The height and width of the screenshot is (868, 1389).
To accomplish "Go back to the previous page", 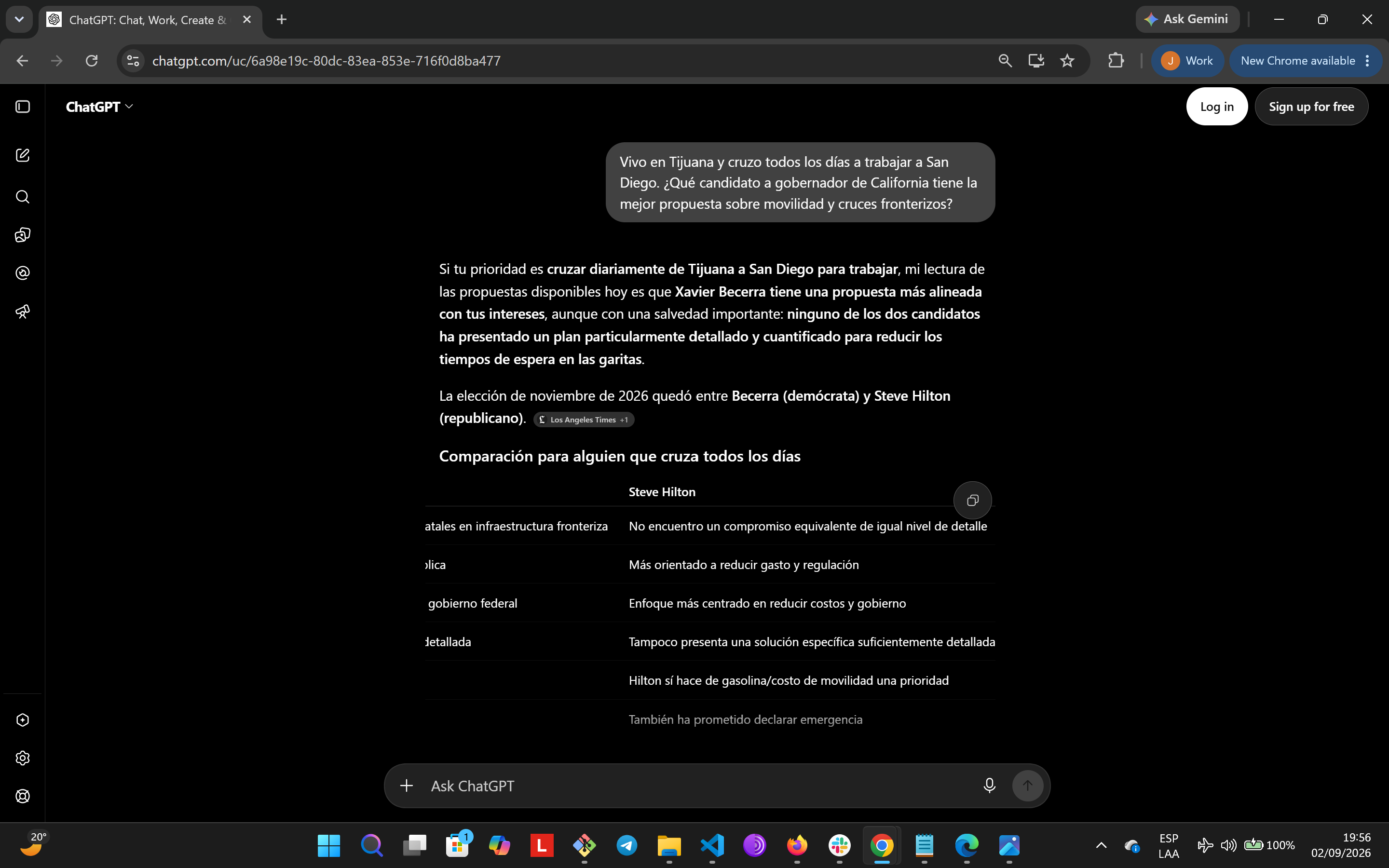I will pos(22,61).
